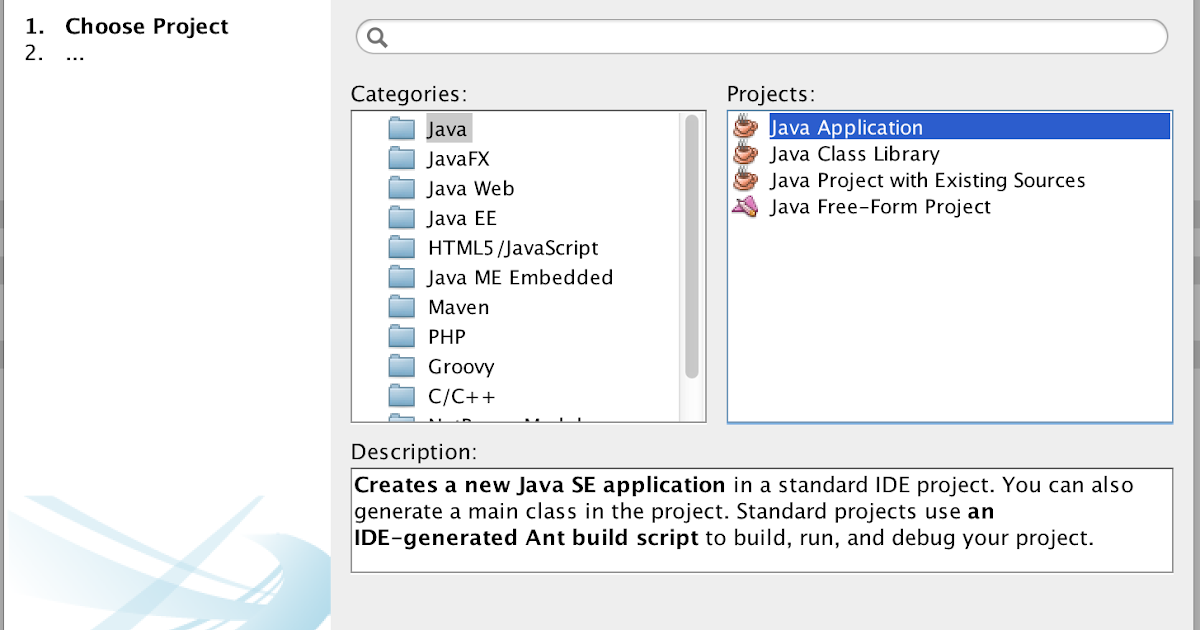
Task: Click the folder icon beside C/C++
Action: point(401,395)
